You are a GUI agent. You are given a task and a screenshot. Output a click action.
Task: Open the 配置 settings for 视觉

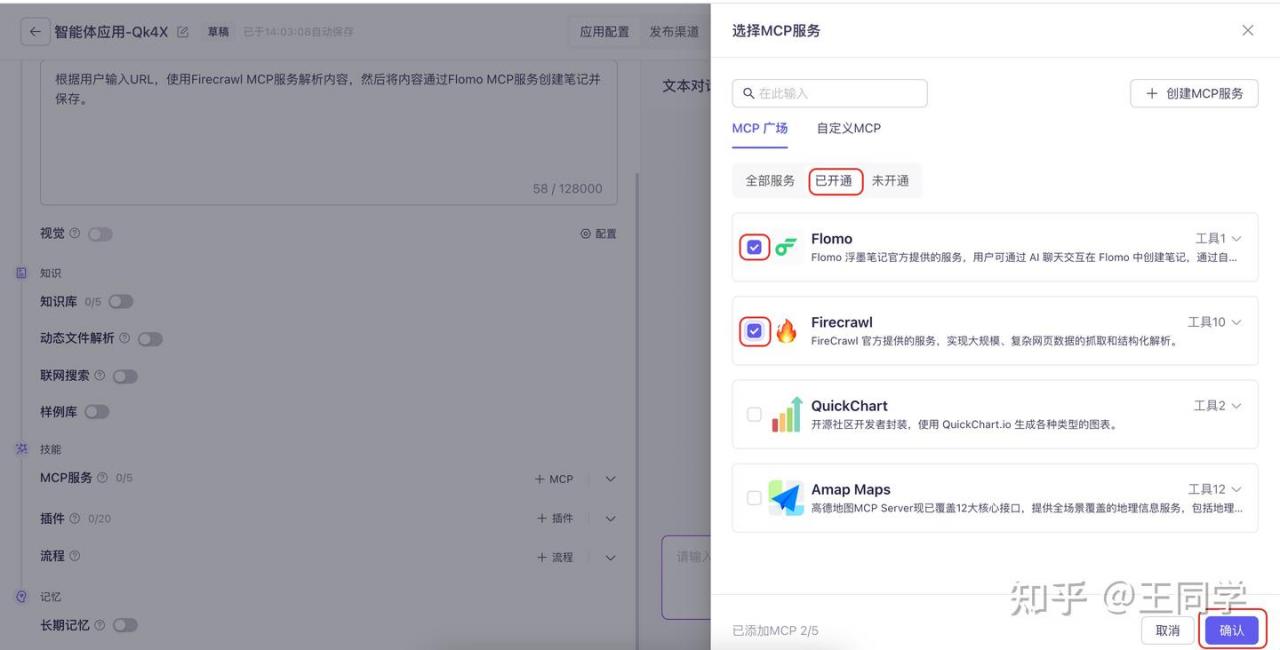pyautogui.click(x=598, y=234)
